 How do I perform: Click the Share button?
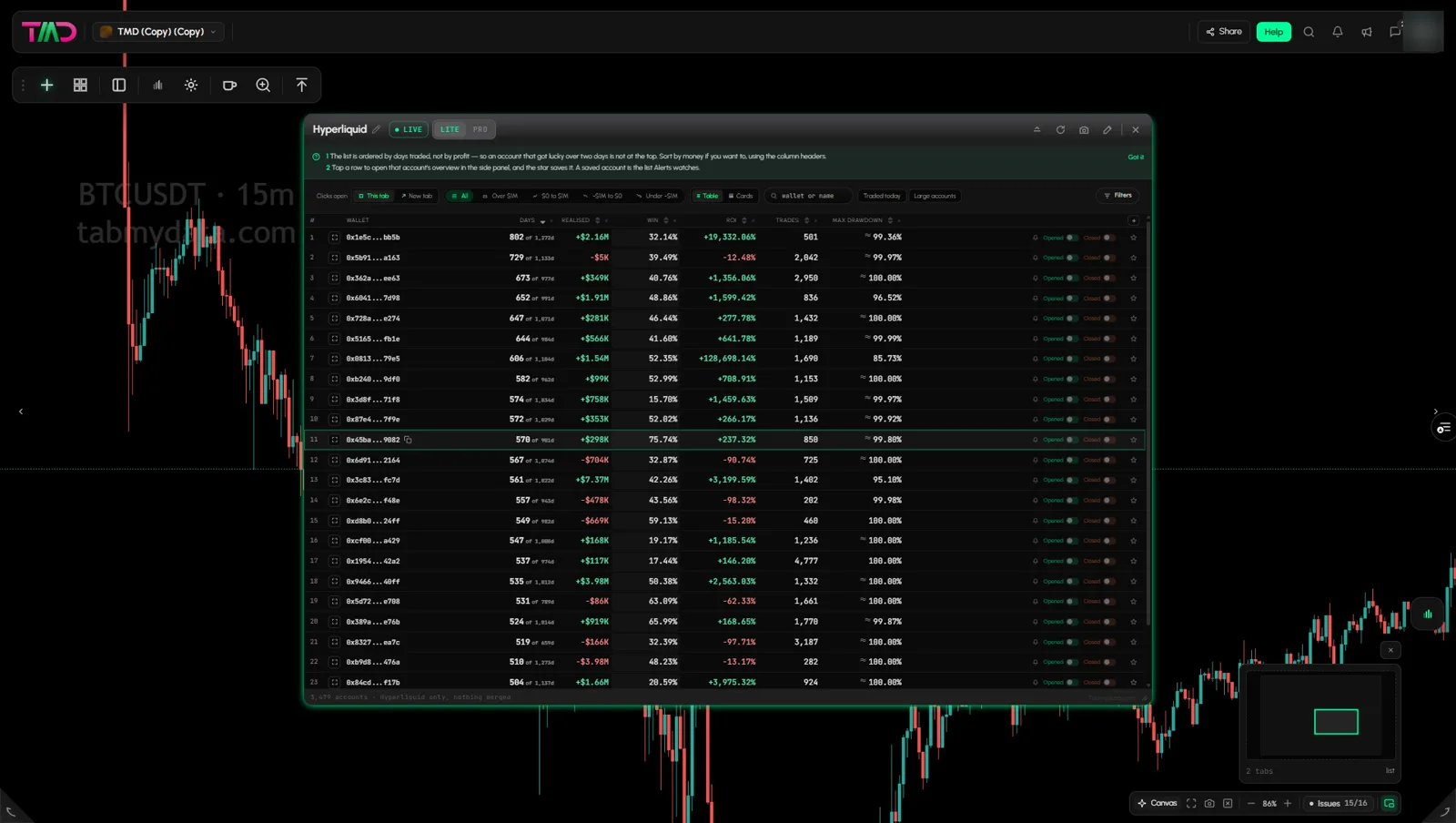pos(1224,32)
